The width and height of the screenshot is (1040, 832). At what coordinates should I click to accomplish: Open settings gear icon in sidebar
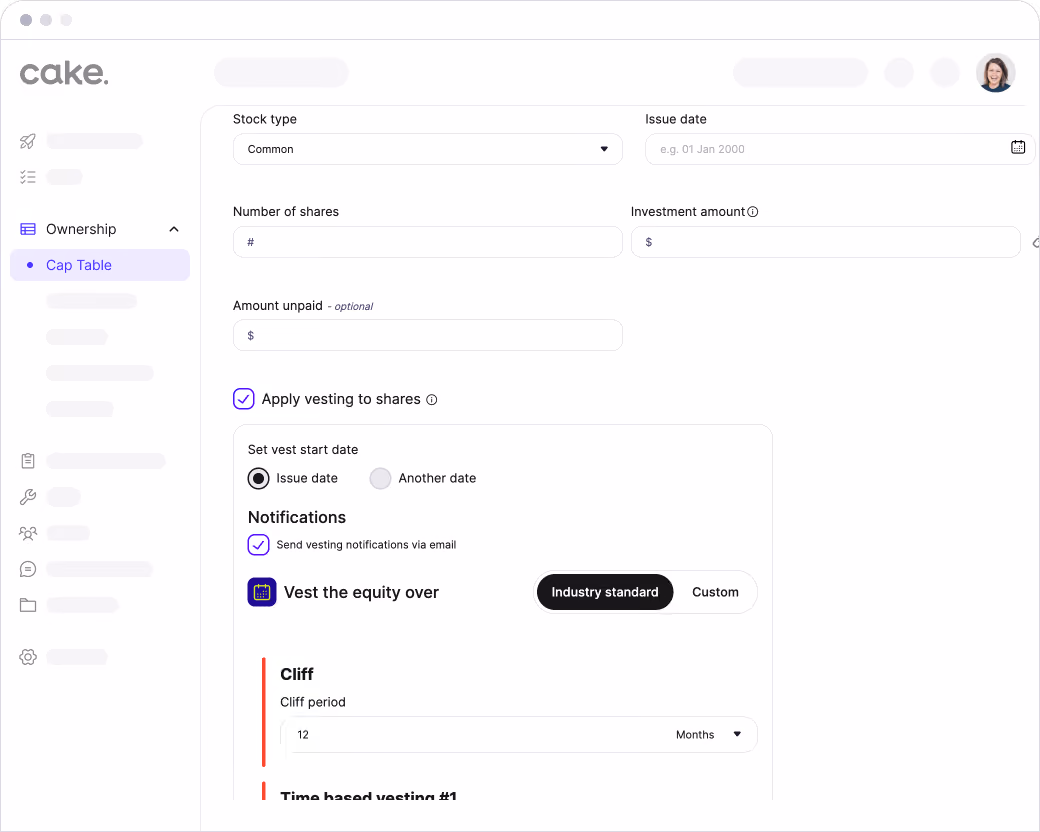tap(28, 657)
